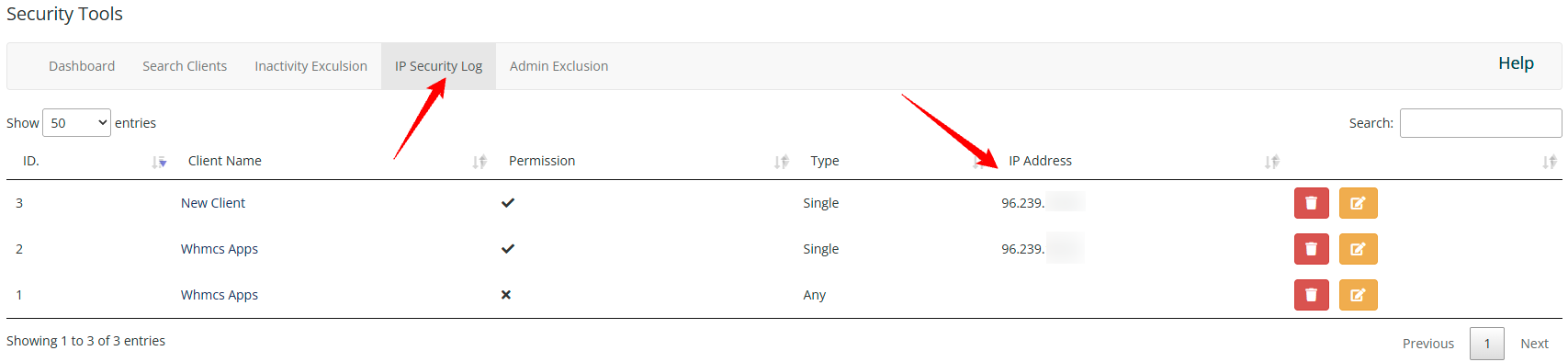Sort by Client Name column arrows
Screen dimensions: 1568x362
(479, 162)
